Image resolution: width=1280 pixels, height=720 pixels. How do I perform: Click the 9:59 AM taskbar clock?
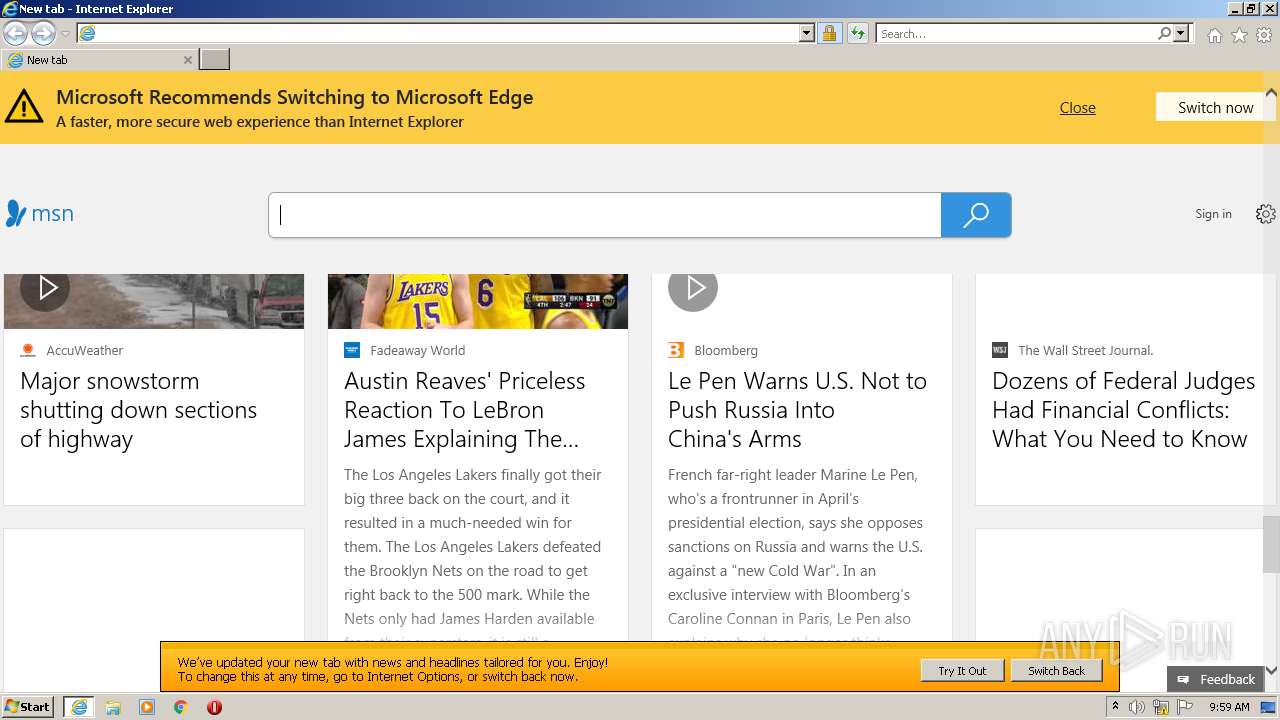pos(1229,707)
